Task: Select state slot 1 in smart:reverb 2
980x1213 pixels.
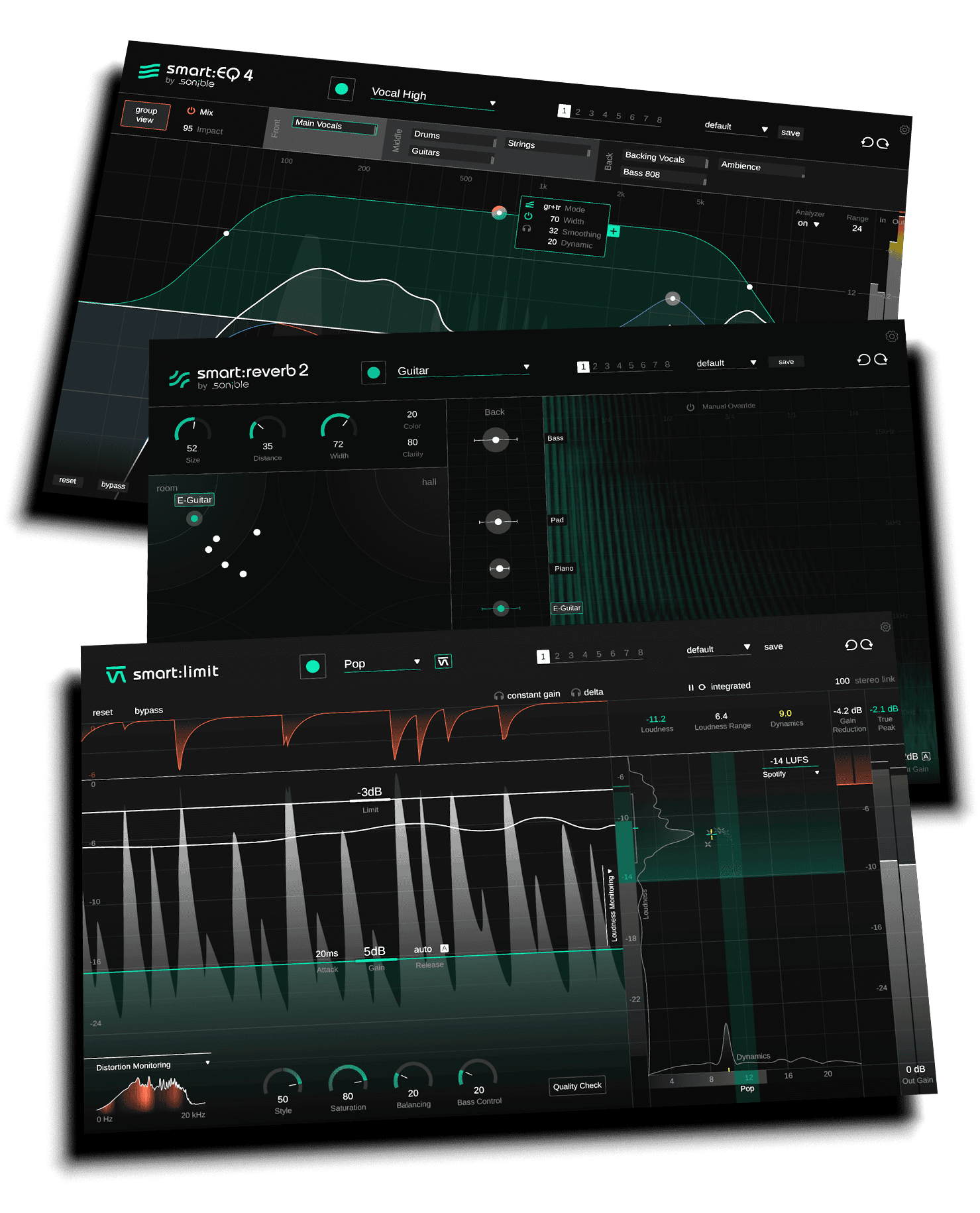Action: pyautogui.click(x=583, y=367)
